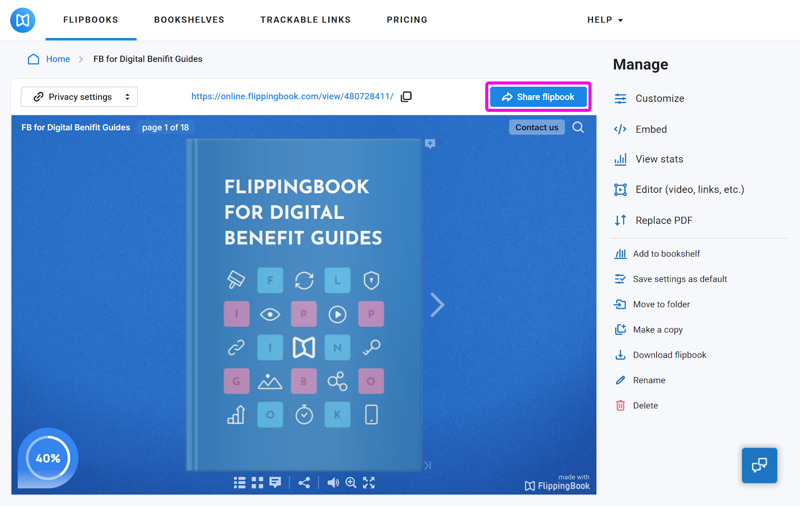Go to next page with arrow
Image resolution: width=800 pixels, height=506 pixels.
437,305
